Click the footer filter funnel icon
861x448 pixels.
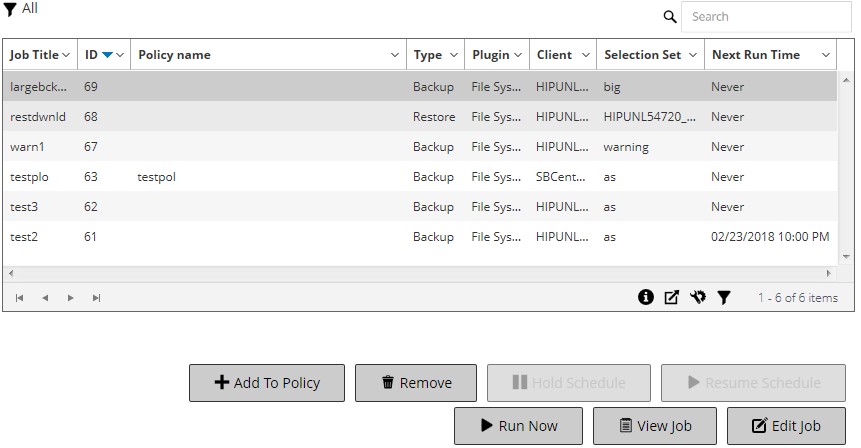coord(723,297)
